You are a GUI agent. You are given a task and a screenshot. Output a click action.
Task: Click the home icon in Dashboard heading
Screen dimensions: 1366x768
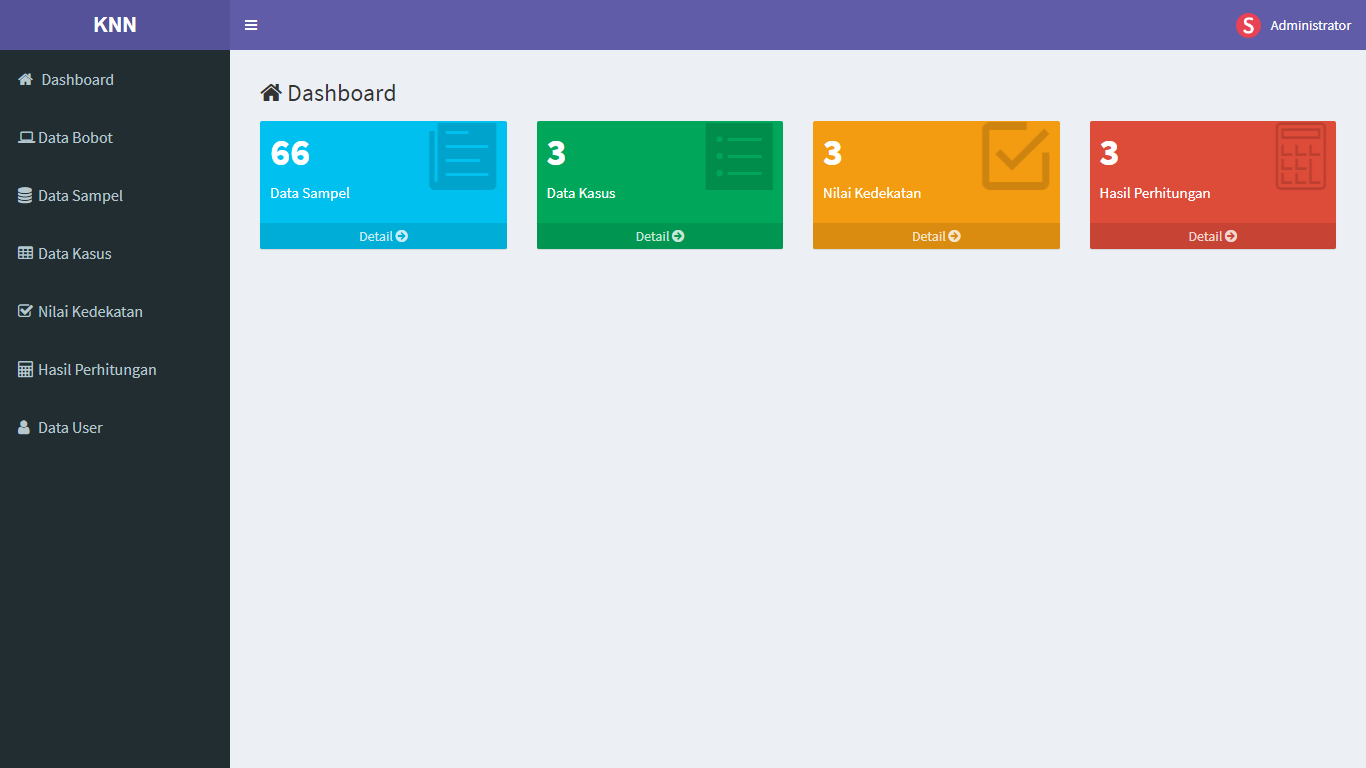271,93
